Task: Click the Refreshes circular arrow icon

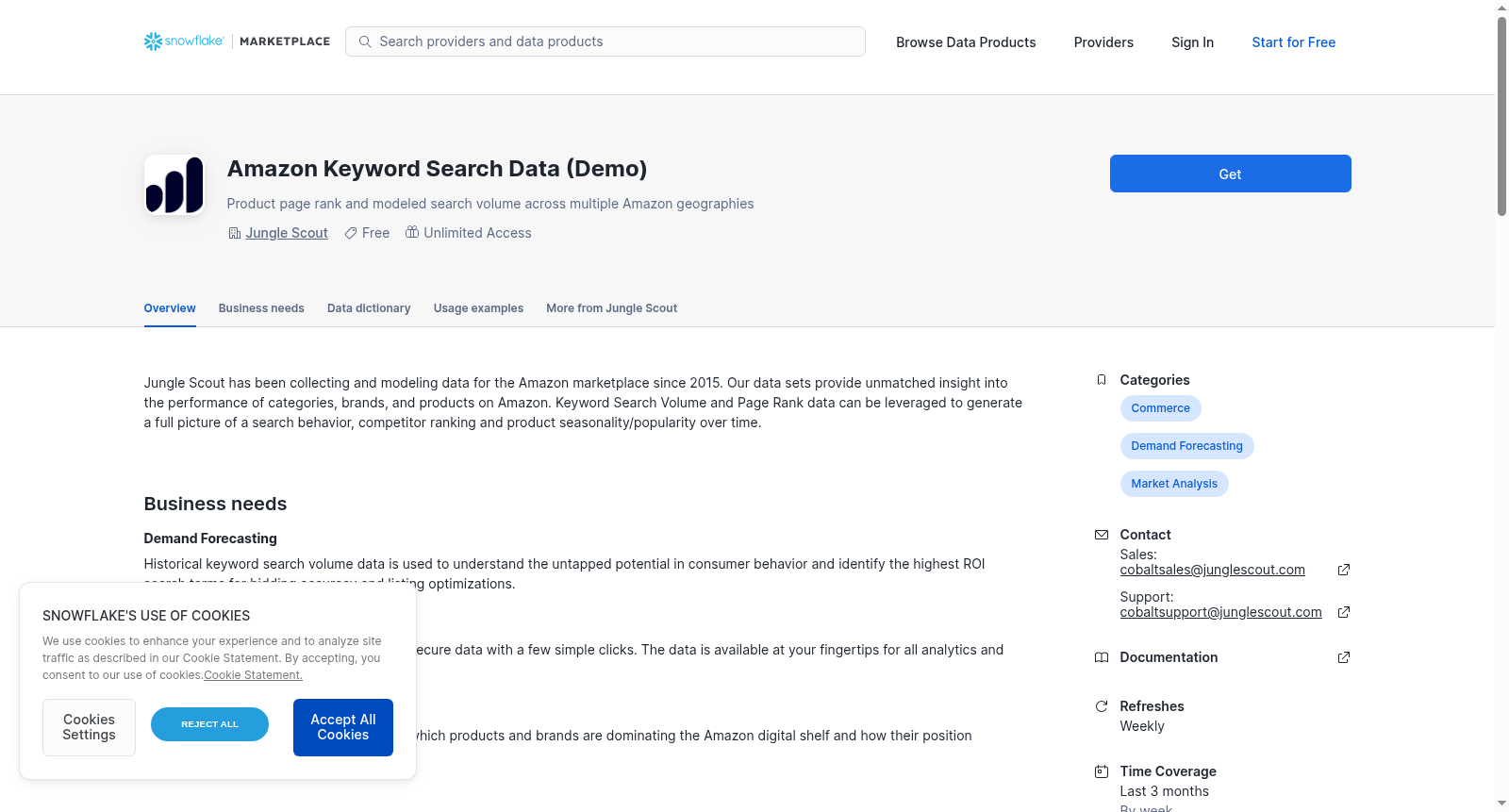Action: tap(1102, 706)
